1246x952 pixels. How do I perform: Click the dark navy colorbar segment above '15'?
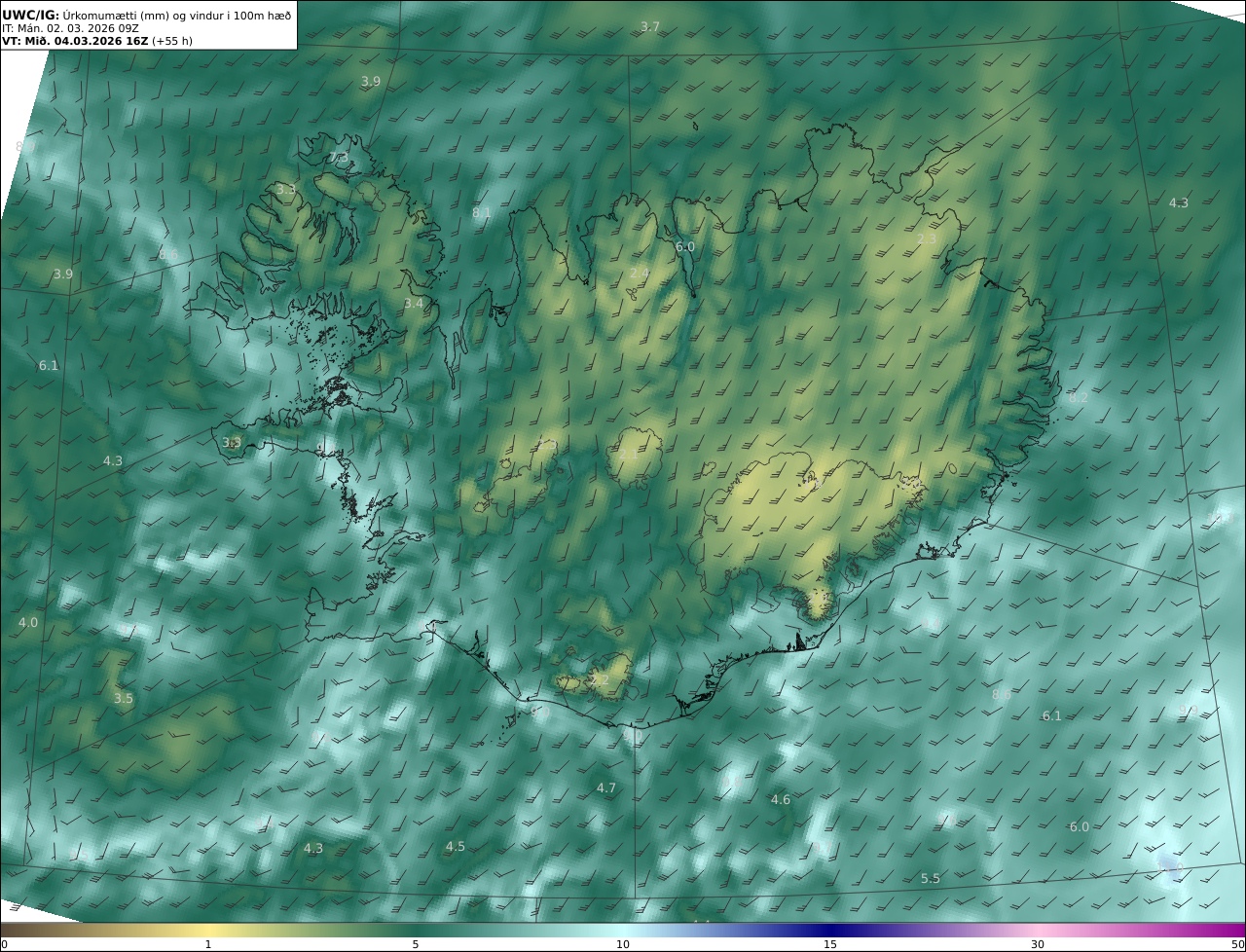[x=830, y=930]
